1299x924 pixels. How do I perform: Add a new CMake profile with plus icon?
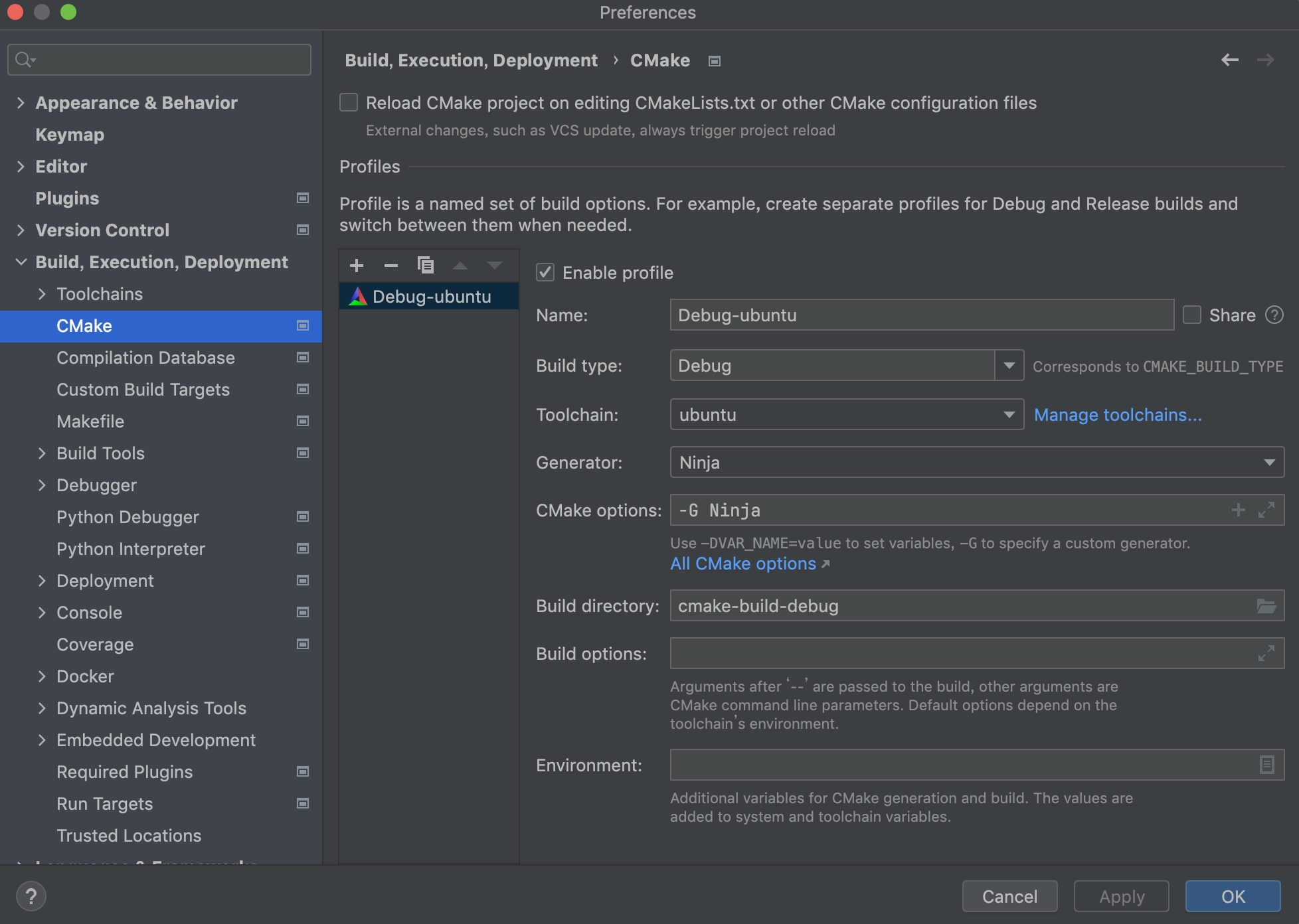pos(357,266)
